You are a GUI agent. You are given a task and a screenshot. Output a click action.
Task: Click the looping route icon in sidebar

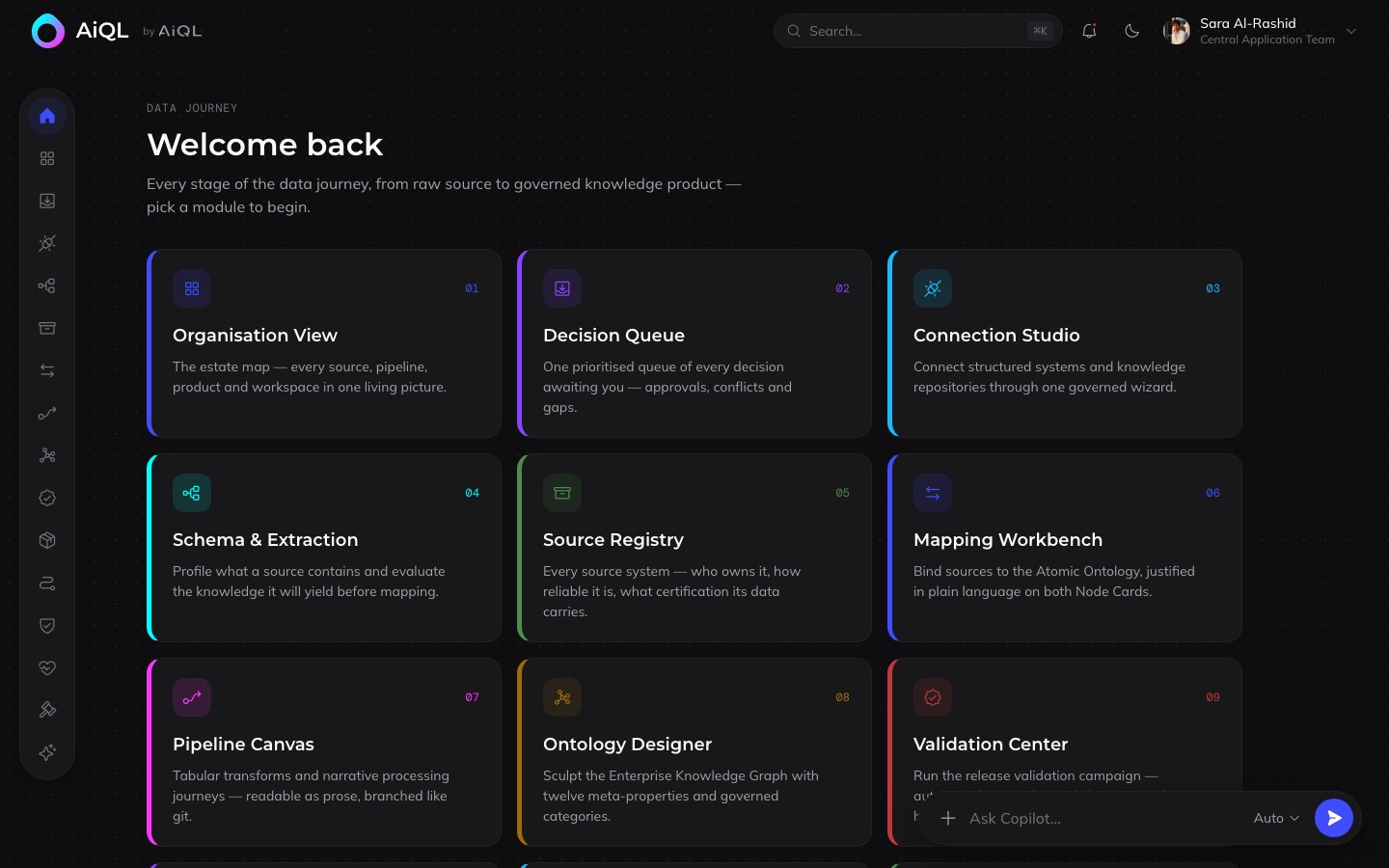pos(47,583)
